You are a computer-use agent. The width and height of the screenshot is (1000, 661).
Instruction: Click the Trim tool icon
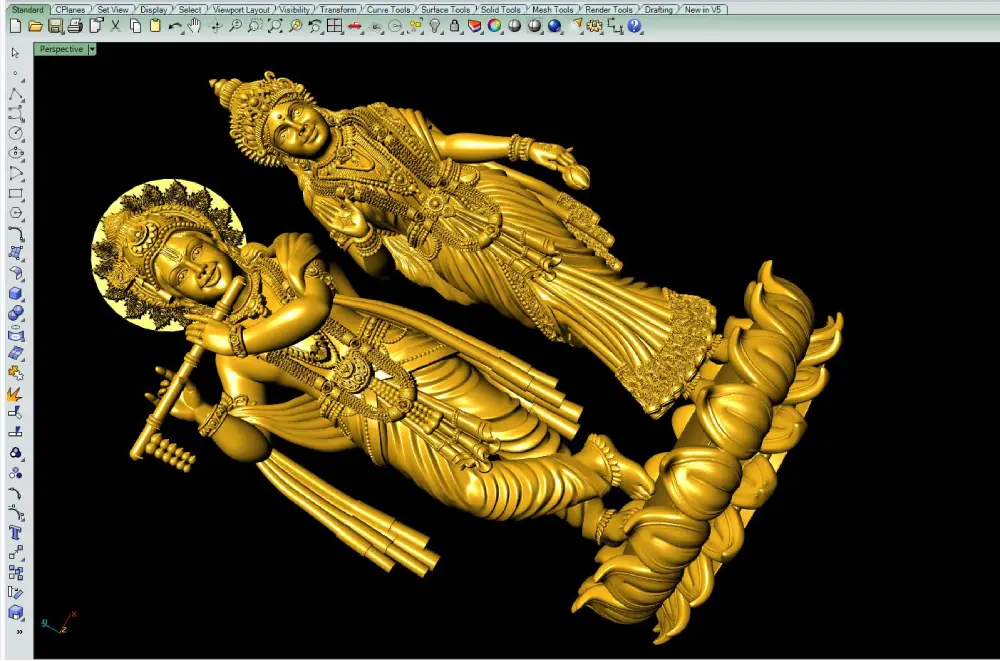[x=15, y=413]
